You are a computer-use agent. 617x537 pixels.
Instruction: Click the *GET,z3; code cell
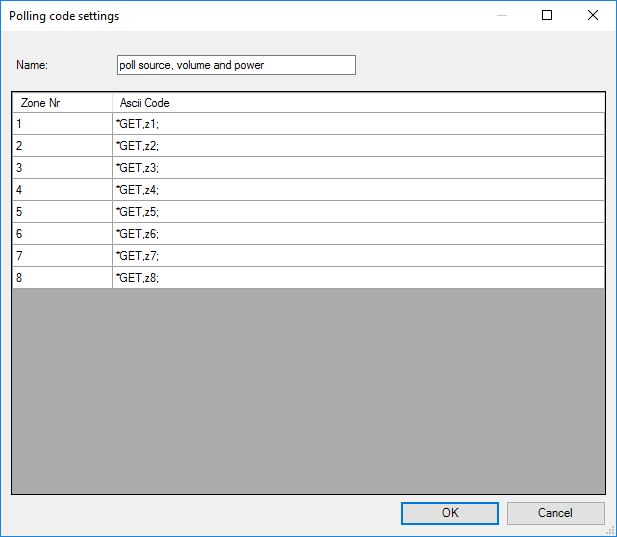(358, 168)
